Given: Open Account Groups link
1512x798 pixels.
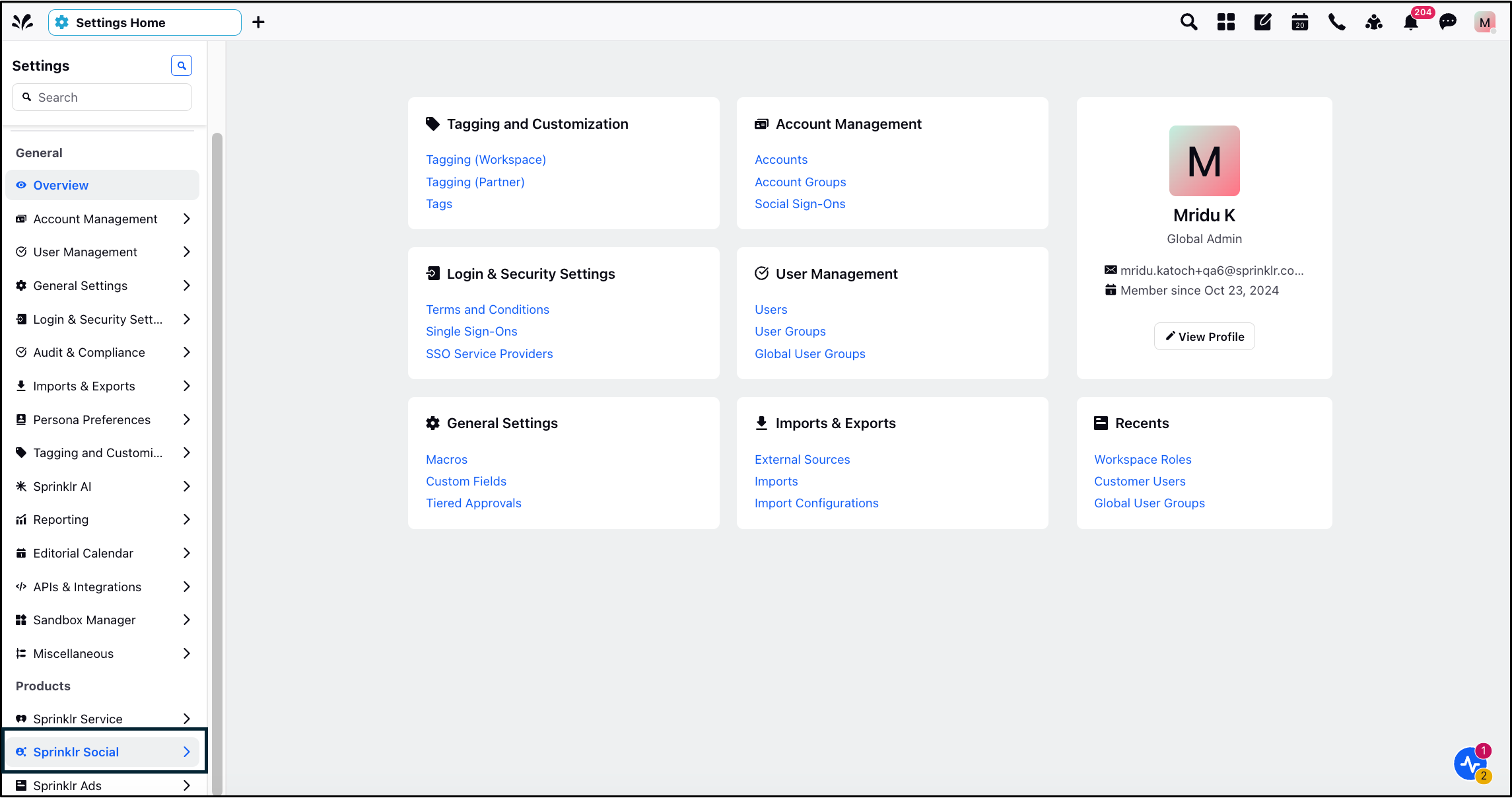Looking at the screenshot, I should point(800,182).
